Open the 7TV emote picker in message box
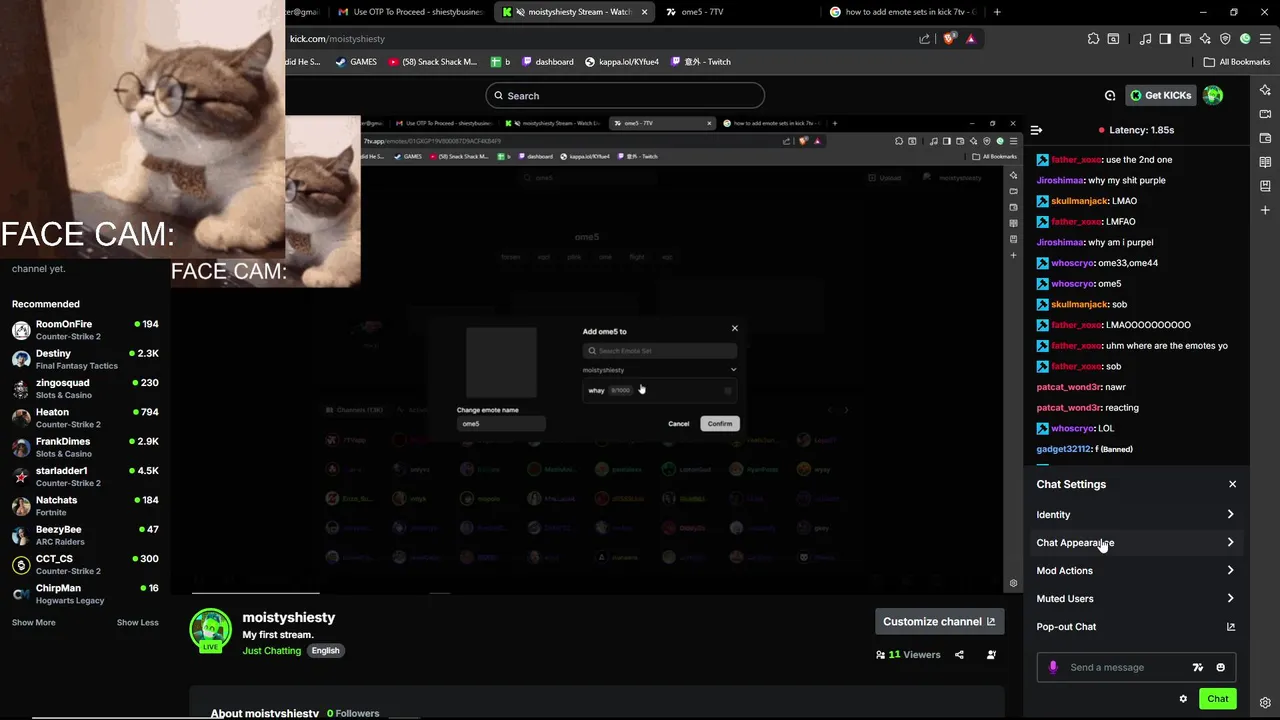1280x720 pixels. point(1198,668)
